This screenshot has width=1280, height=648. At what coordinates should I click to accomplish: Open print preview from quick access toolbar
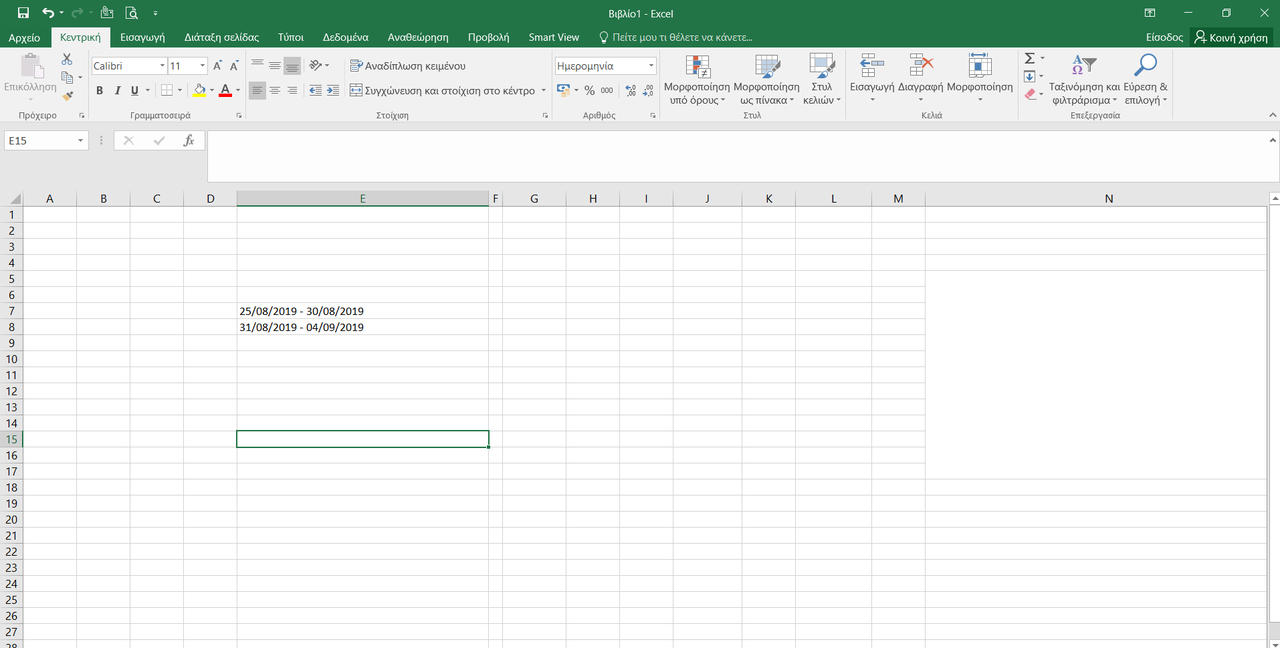click(132, 13)
